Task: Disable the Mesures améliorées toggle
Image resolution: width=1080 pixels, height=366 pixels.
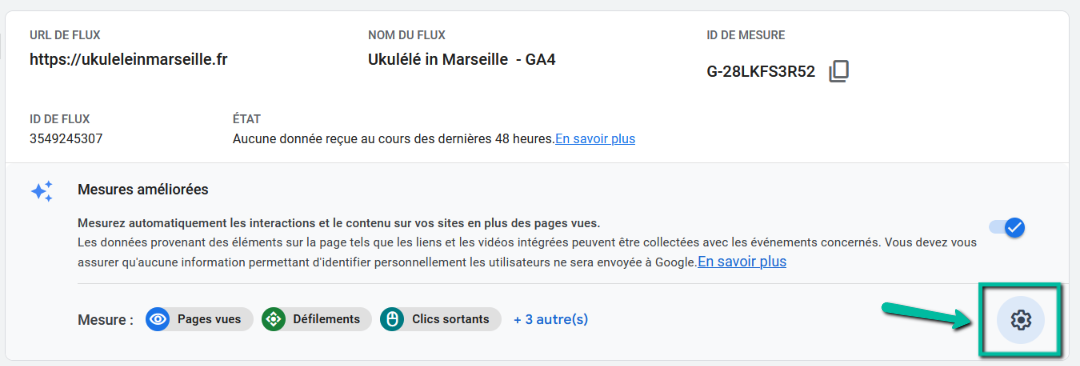Action: (x=1007, y=227)
